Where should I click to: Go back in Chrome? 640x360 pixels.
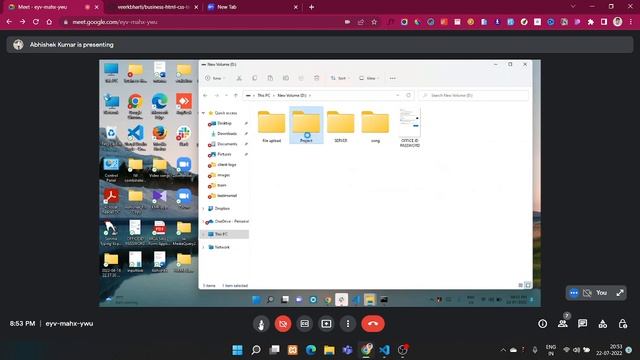(9, 22)
